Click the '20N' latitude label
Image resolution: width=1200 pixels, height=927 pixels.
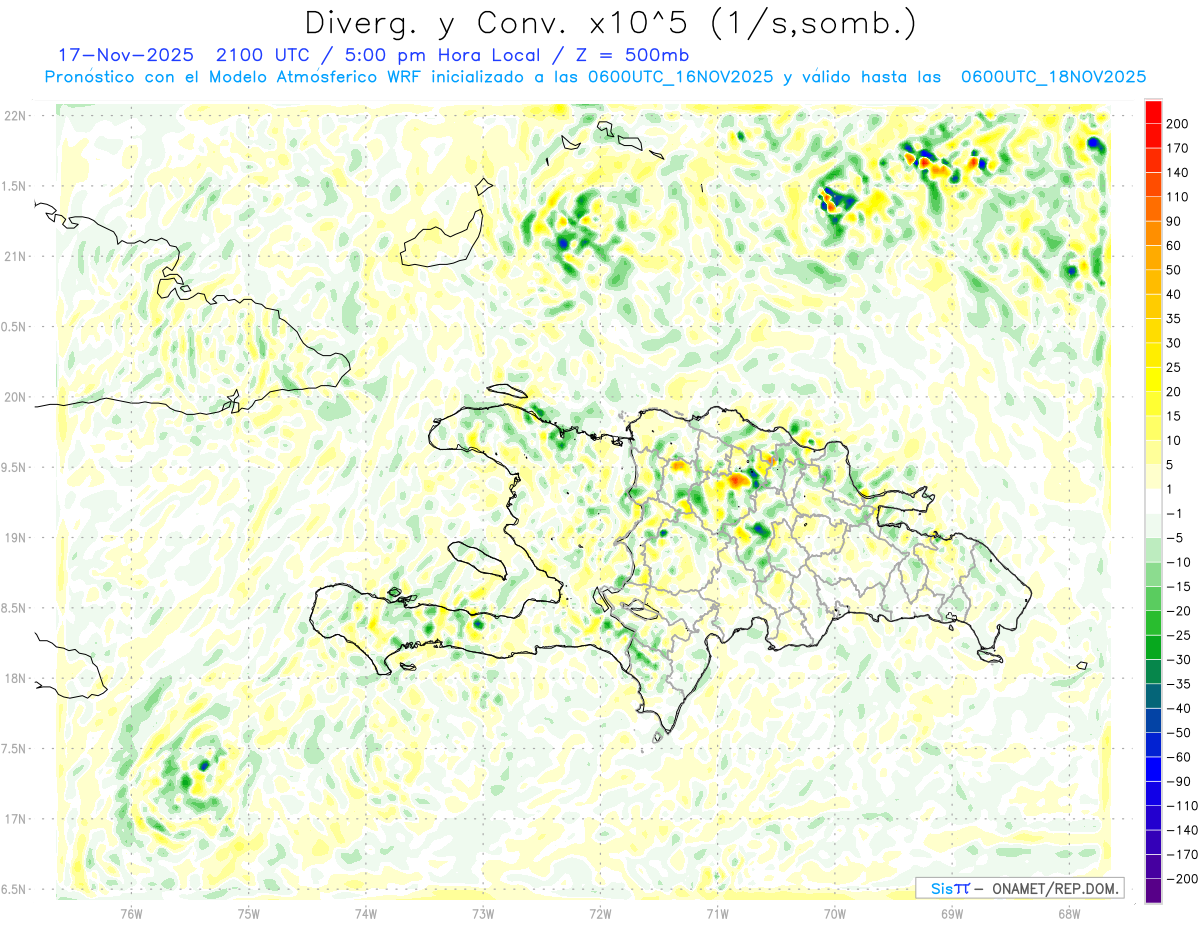[x=14, y=397]
